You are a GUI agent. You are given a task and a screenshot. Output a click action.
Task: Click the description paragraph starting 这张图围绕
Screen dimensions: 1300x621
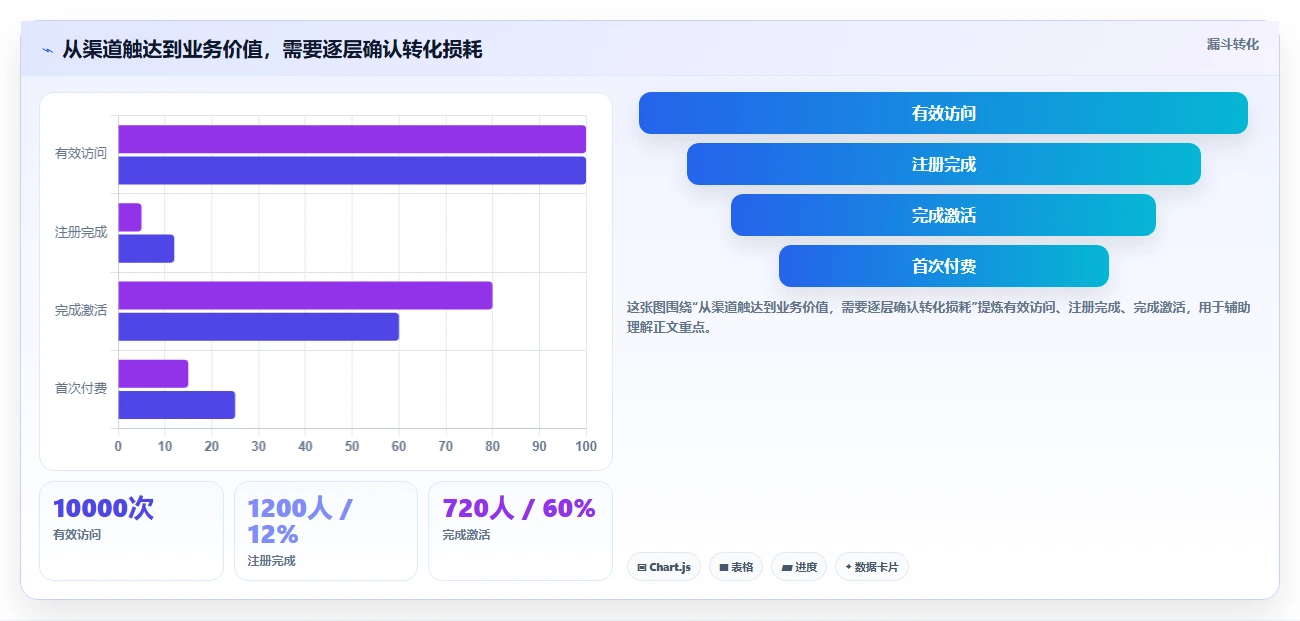coord(938,317)
